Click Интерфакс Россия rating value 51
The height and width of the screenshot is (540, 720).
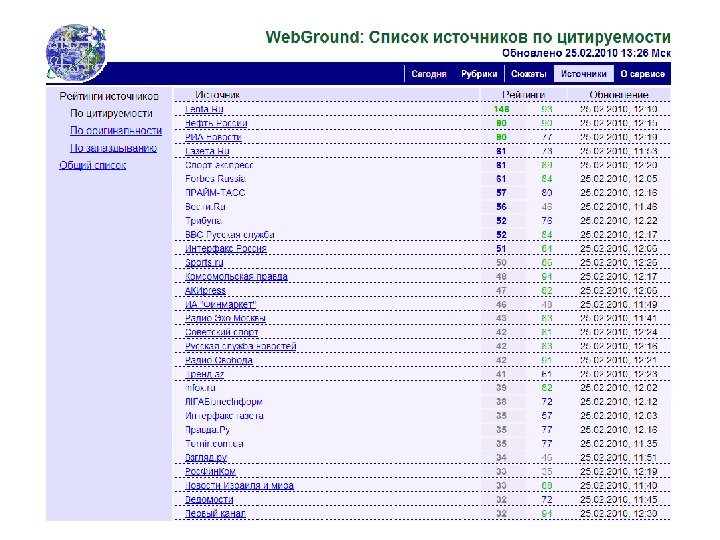click(x=501, y=248)
